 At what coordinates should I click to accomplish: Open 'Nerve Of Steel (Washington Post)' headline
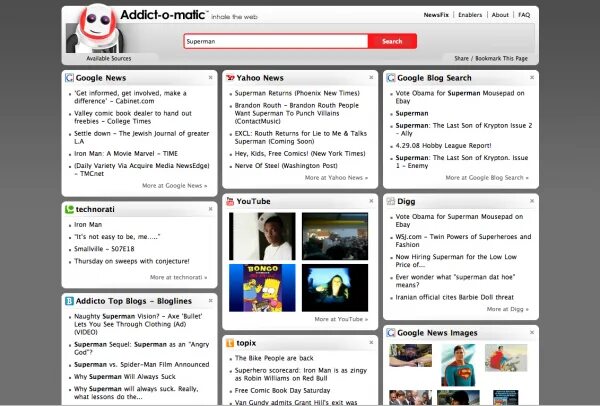286,166
